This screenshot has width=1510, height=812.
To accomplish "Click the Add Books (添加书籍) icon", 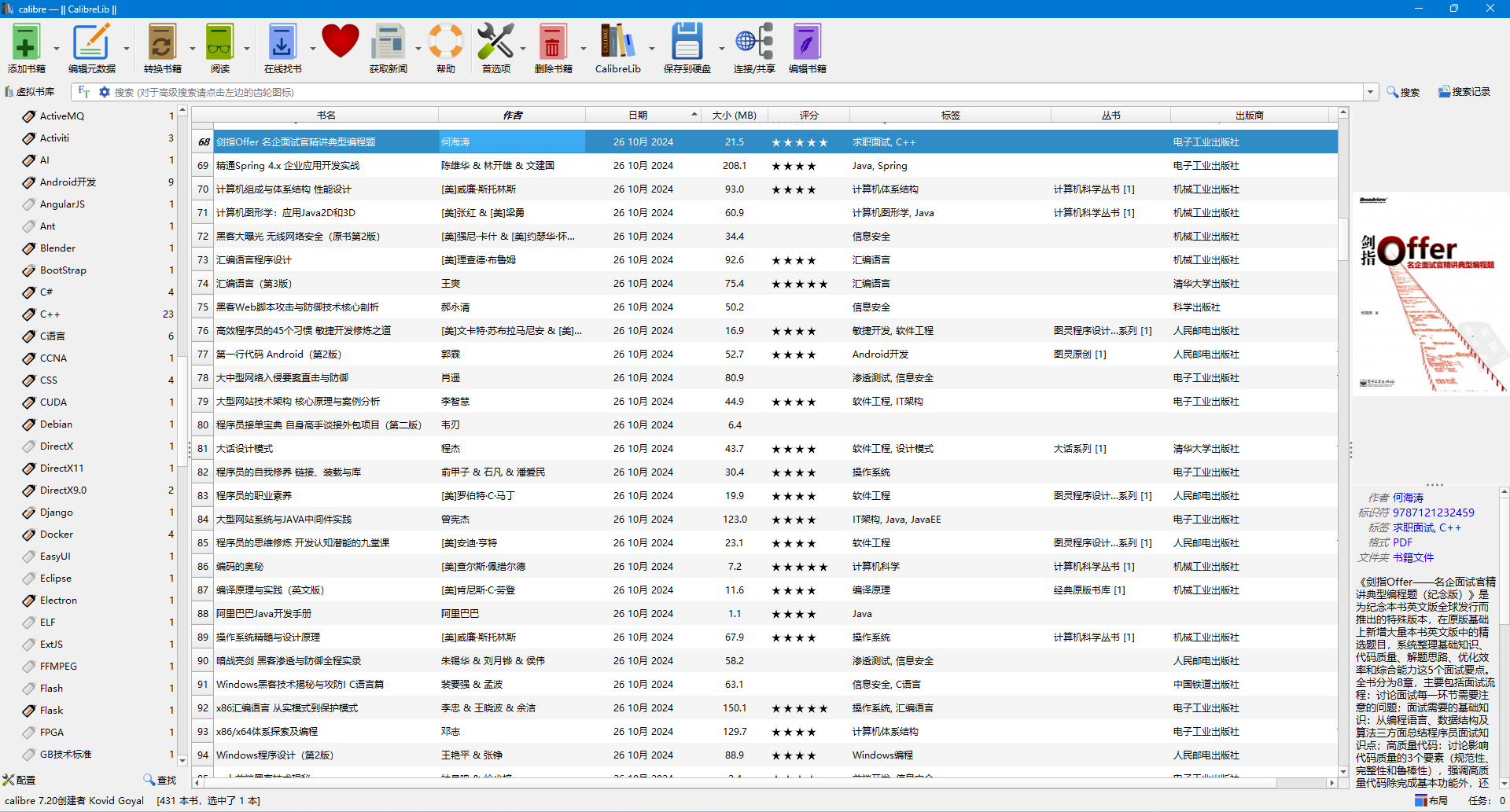I will click(x=26, y=43).
